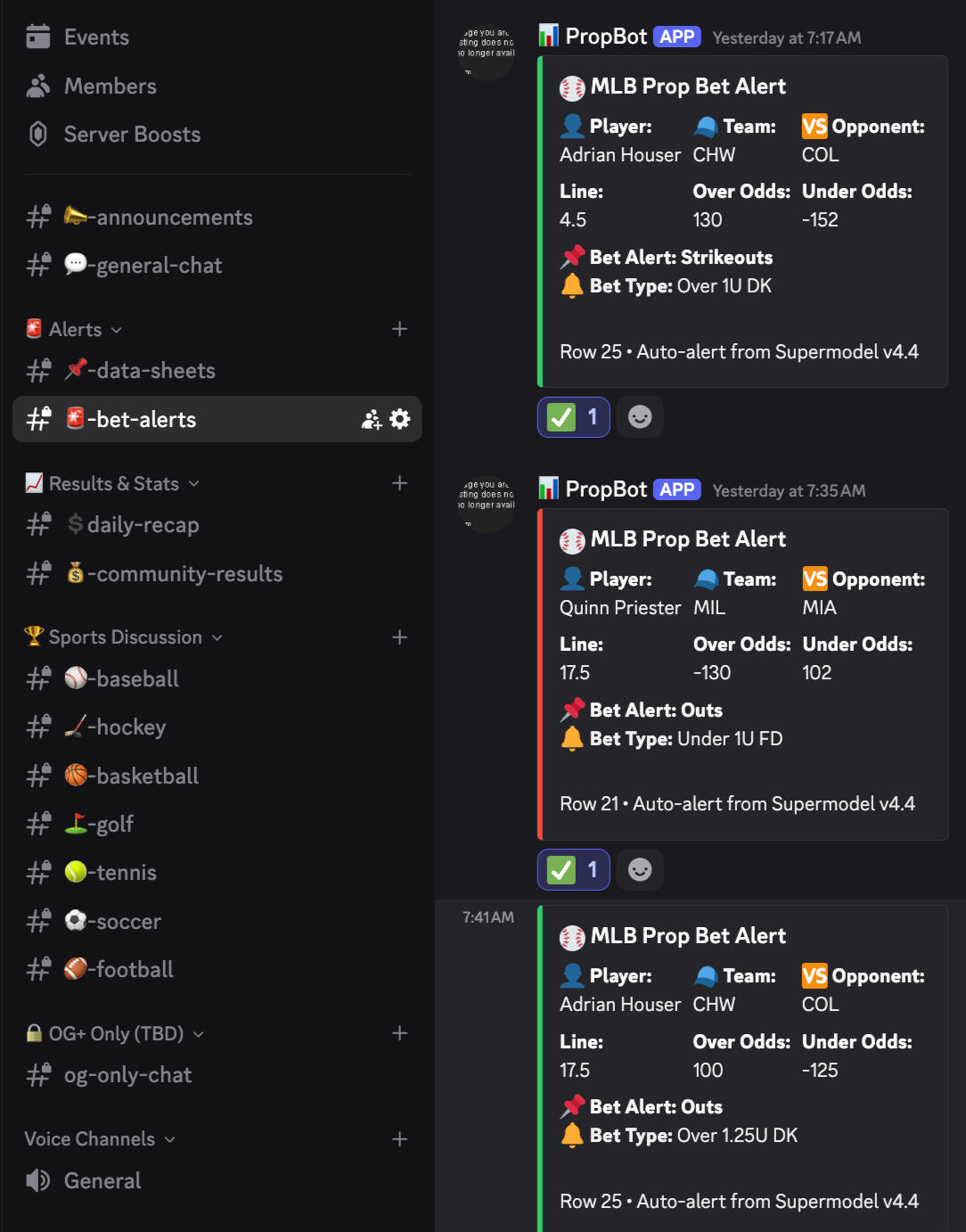The width and height of the screenshot is (966, 1232).
Task: Collapse the Alerts category
Action: tap(76, 330)
